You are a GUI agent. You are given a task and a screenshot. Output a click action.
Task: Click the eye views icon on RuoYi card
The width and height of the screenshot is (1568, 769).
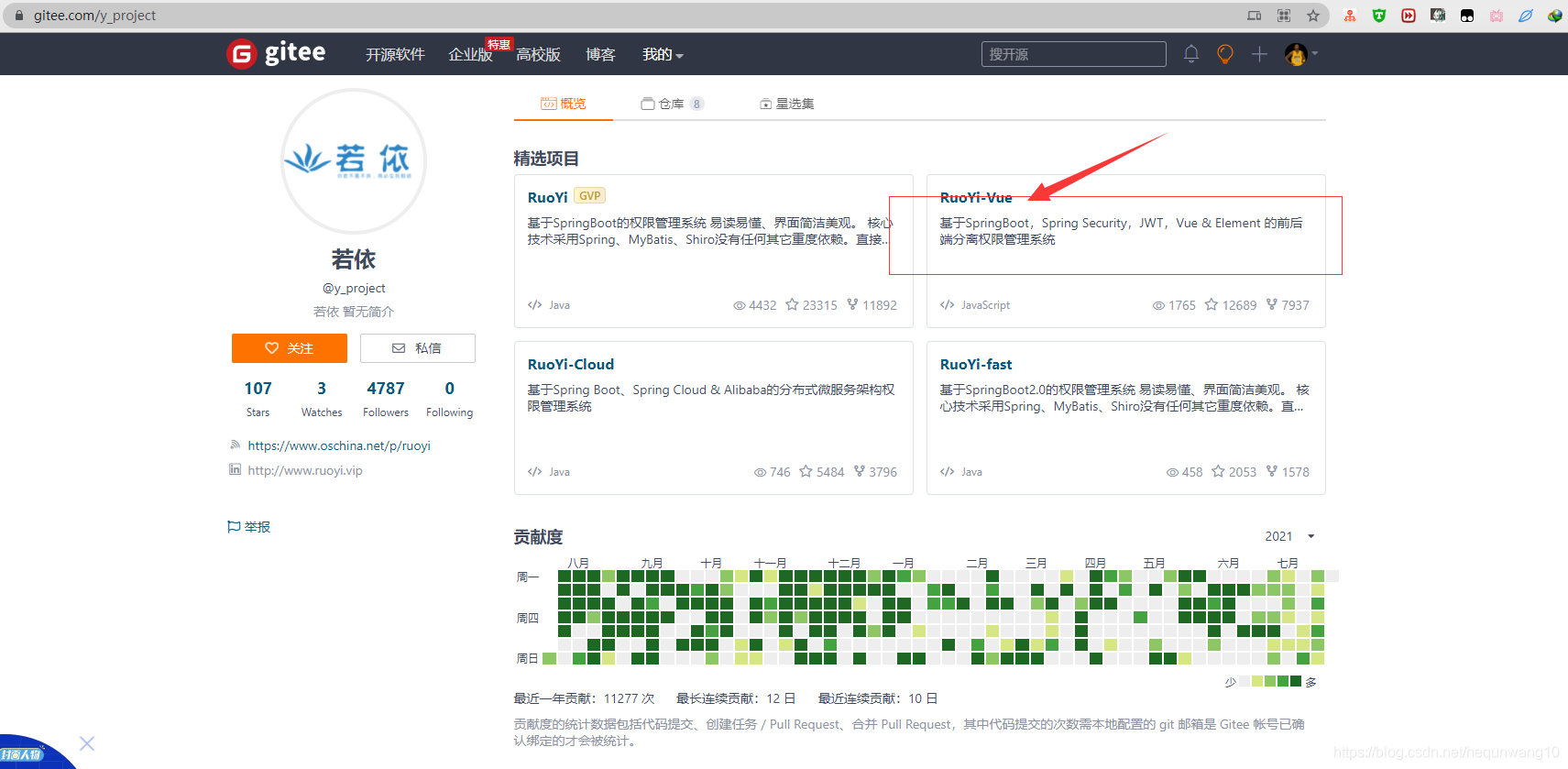pyautogui.click(x=739, y=305)
